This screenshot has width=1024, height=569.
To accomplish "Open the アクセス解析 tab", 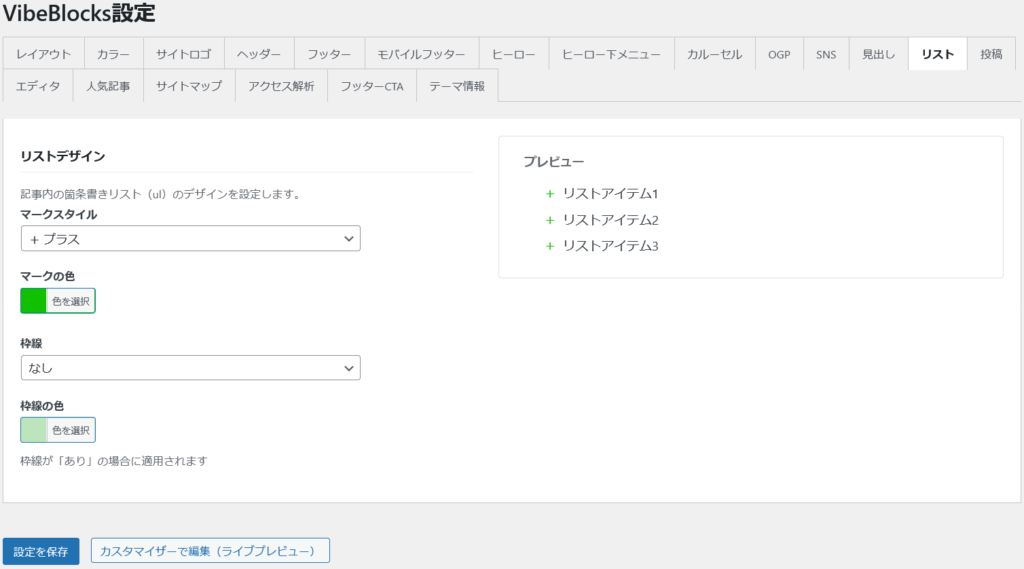I will pyautogui.click(x=281, y=86).
